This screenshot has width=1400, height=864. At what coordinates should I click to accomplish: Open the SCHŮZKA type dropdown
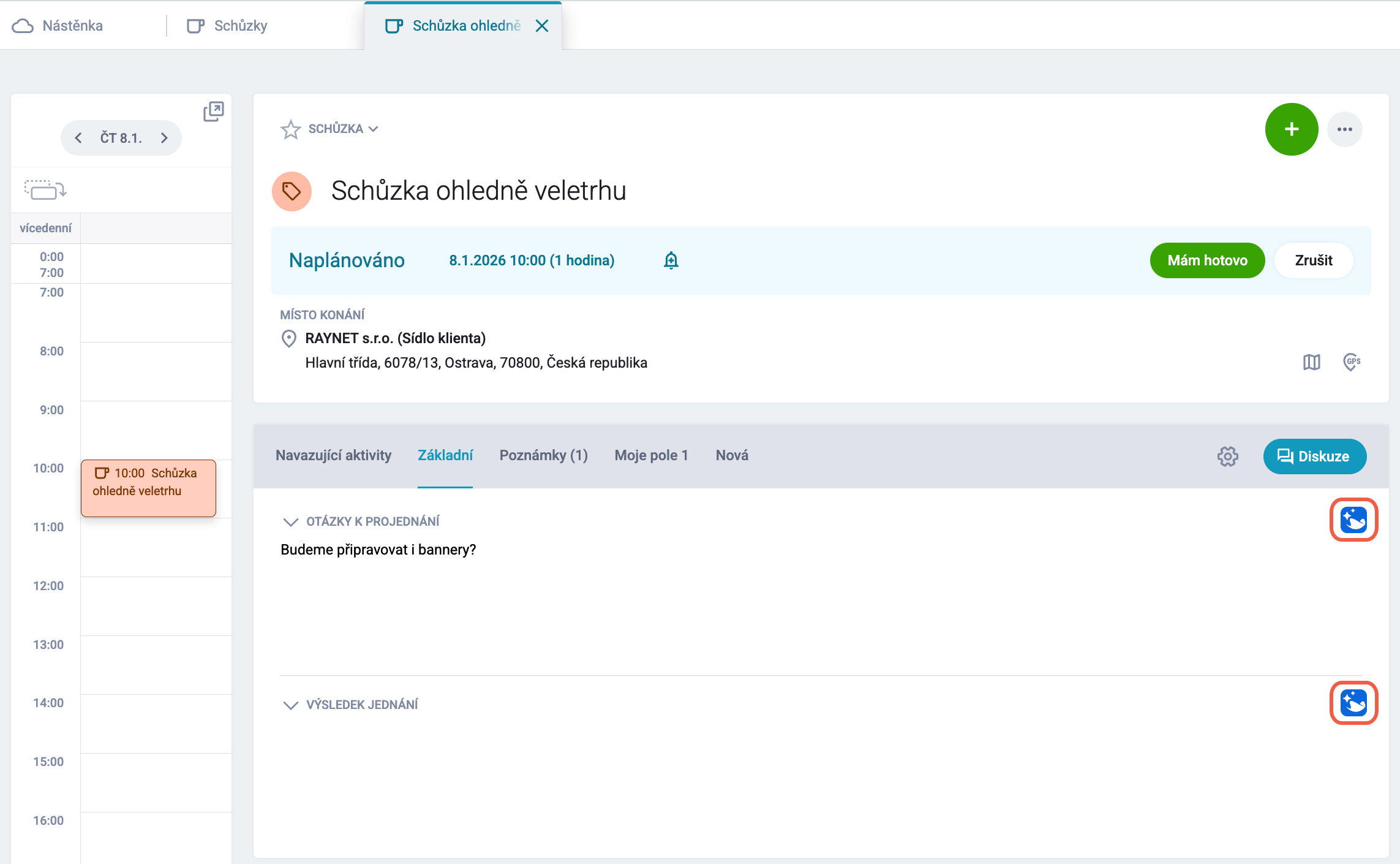coord(343,129)
